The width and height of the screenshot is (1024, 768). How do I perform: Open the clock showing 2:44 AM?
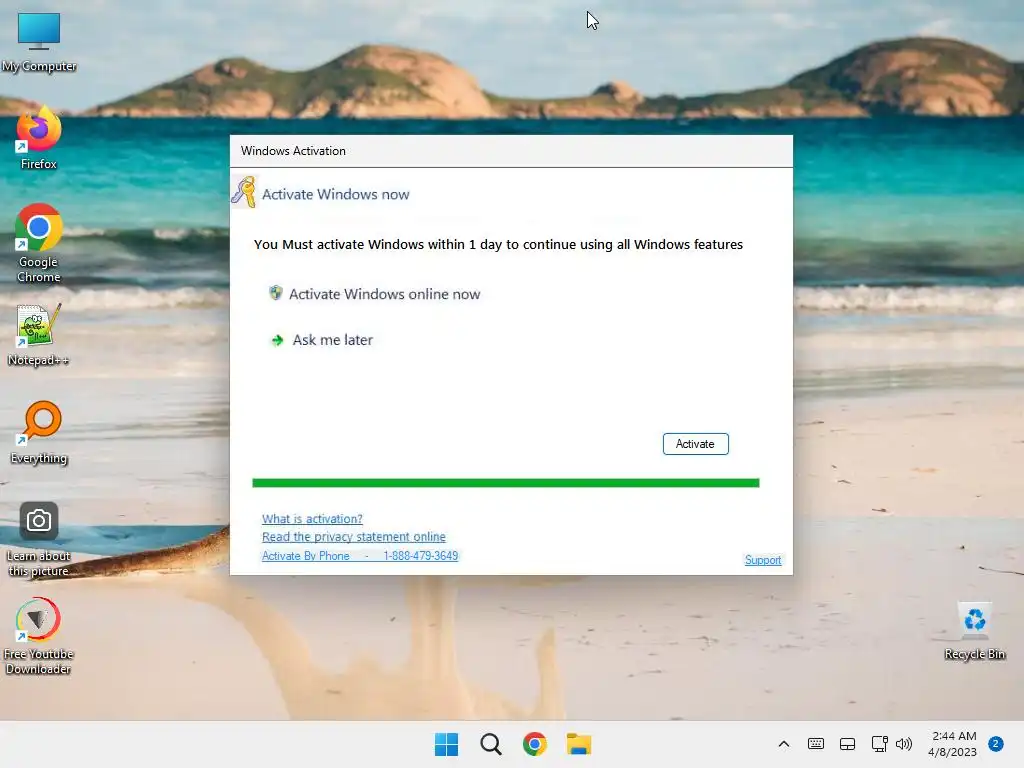click(953, 744)
